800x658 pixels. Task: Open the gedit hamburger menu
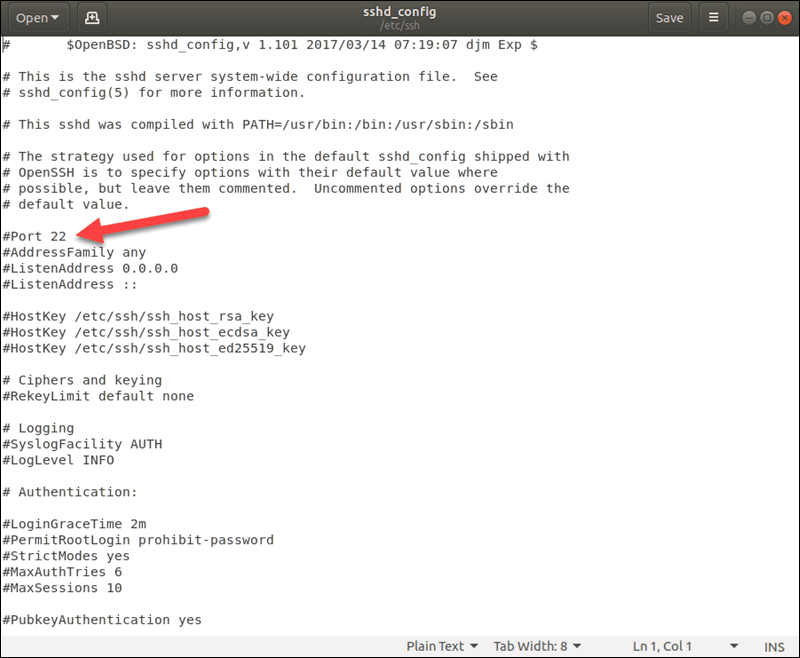coord(716,17)
